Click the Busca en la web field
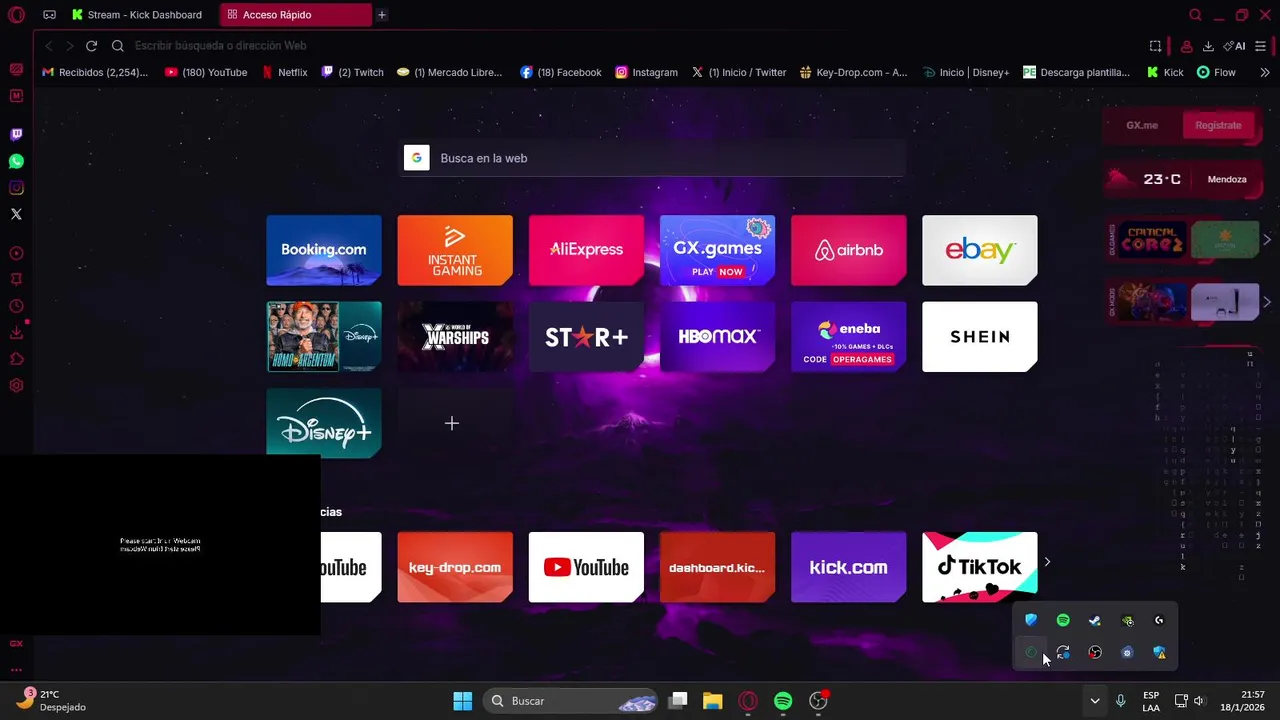The width and height of the screenshot is (1280, 720). point(652,158)
